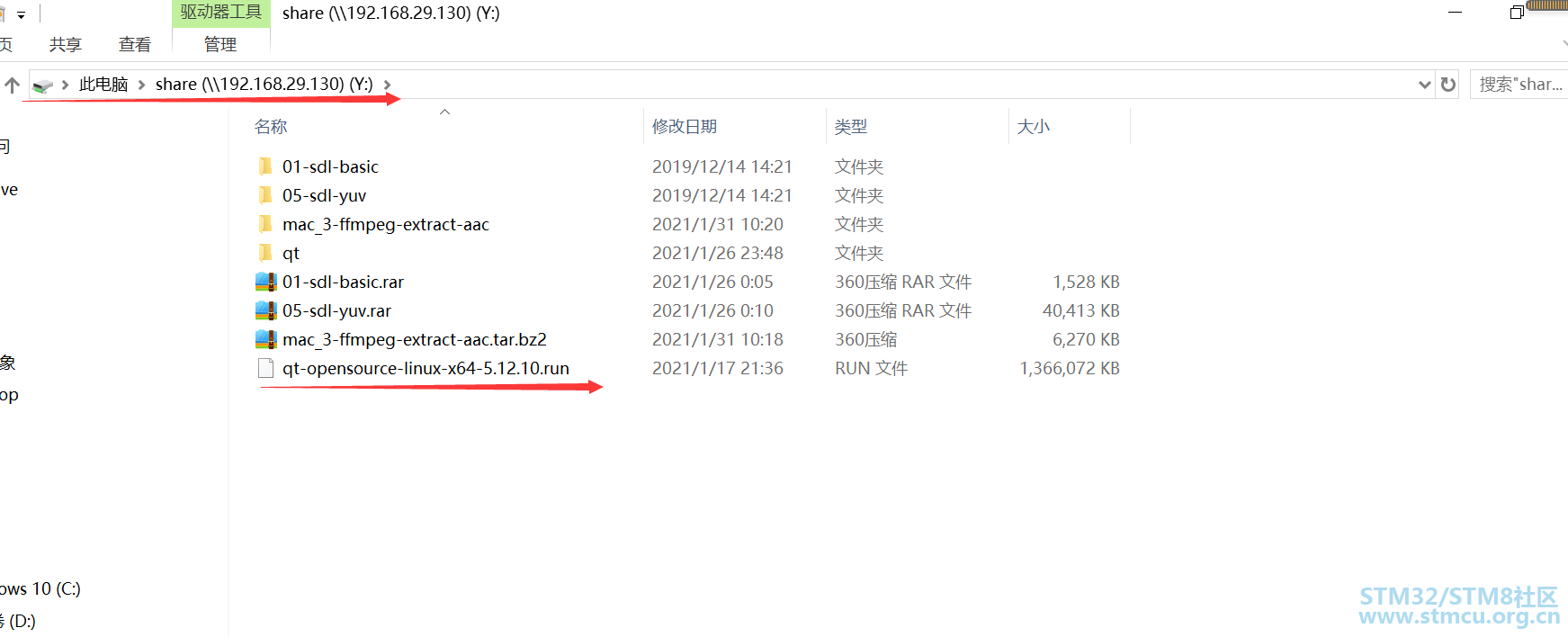This screenshot has width=1568, height=637.
Task: Sort by 类型 column header
Action: coord(851,127)
